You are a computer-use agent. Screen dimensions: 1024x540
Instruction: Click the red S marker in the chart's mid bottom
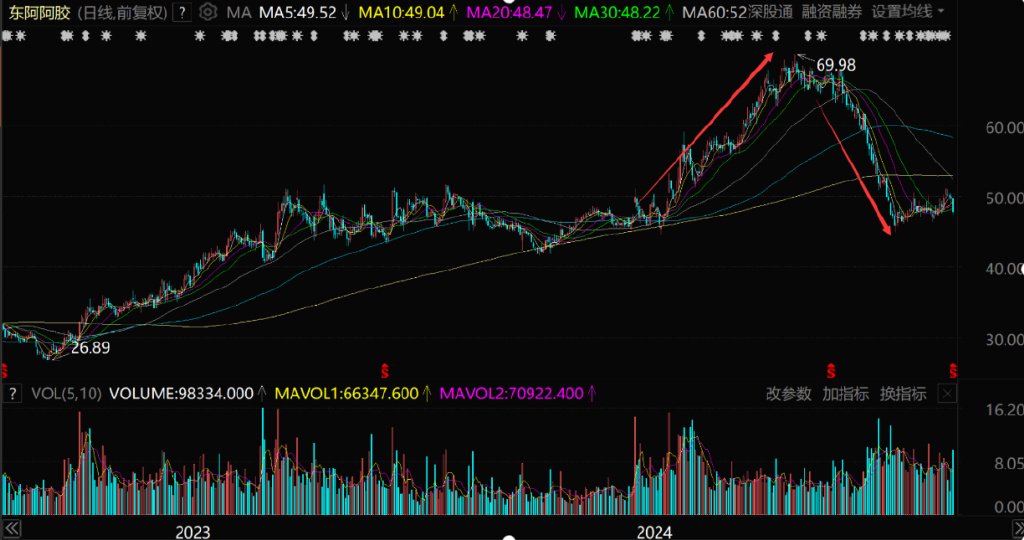tap(385, 372)
